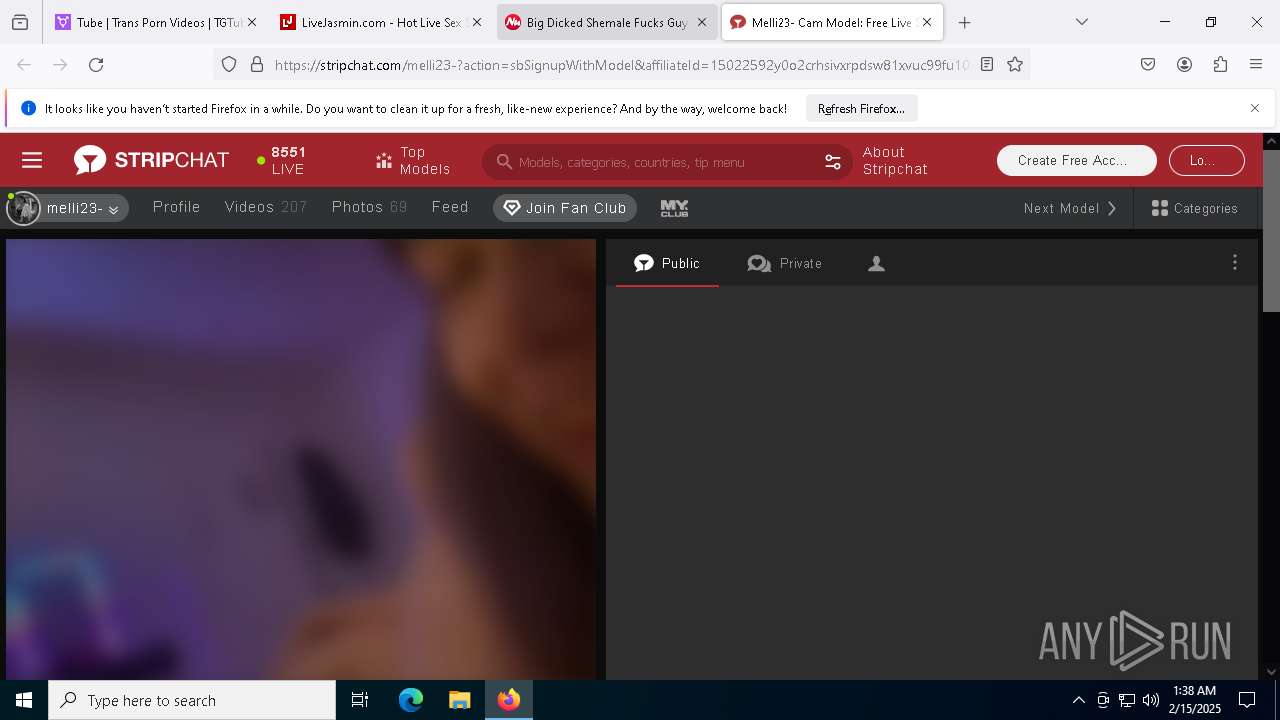Open the users list tab icon
The image size is (1280, 720).
(x=876, y=263)
